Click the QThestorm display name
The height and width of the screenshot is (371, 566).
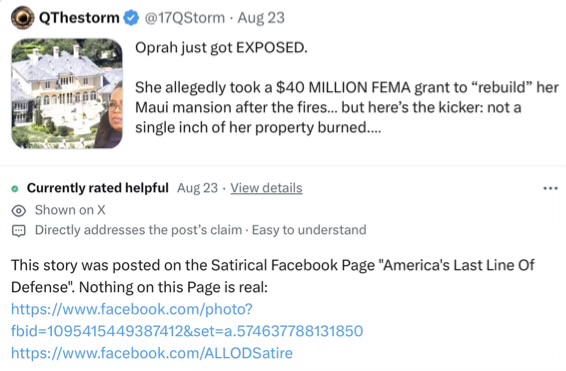79,18
